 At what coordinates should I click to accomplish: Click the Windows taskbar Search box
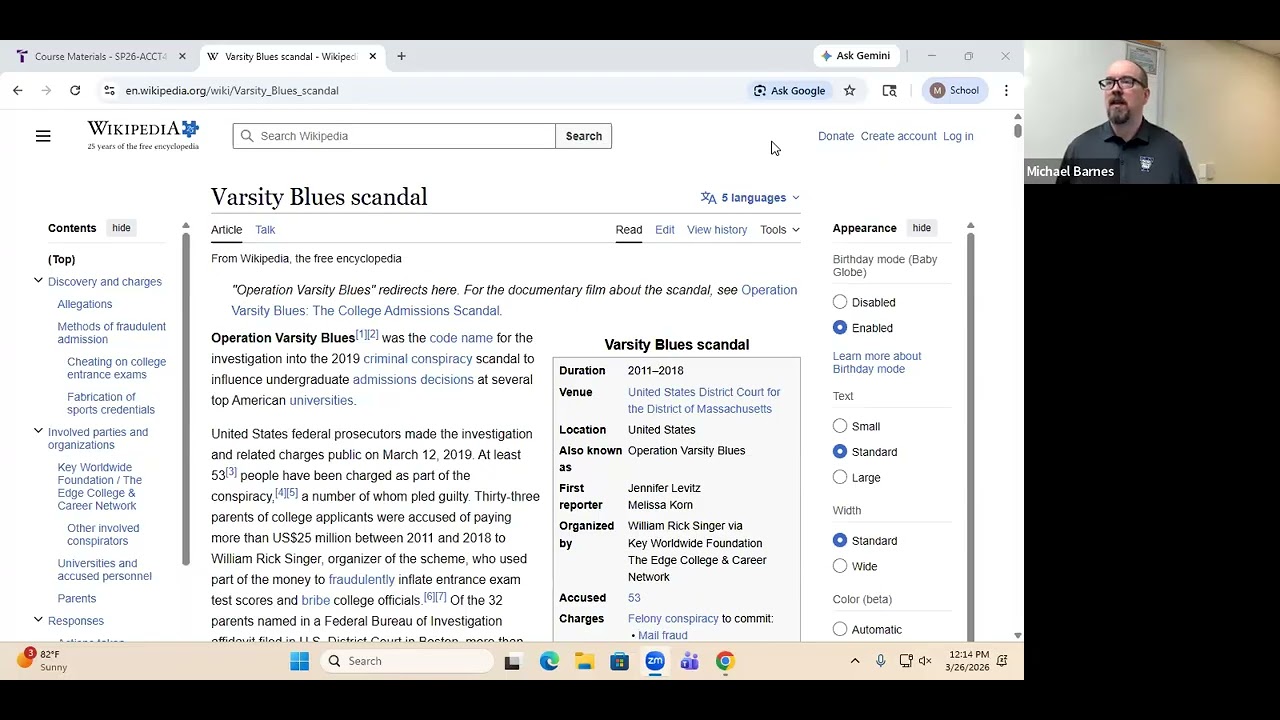coord(408,661)
